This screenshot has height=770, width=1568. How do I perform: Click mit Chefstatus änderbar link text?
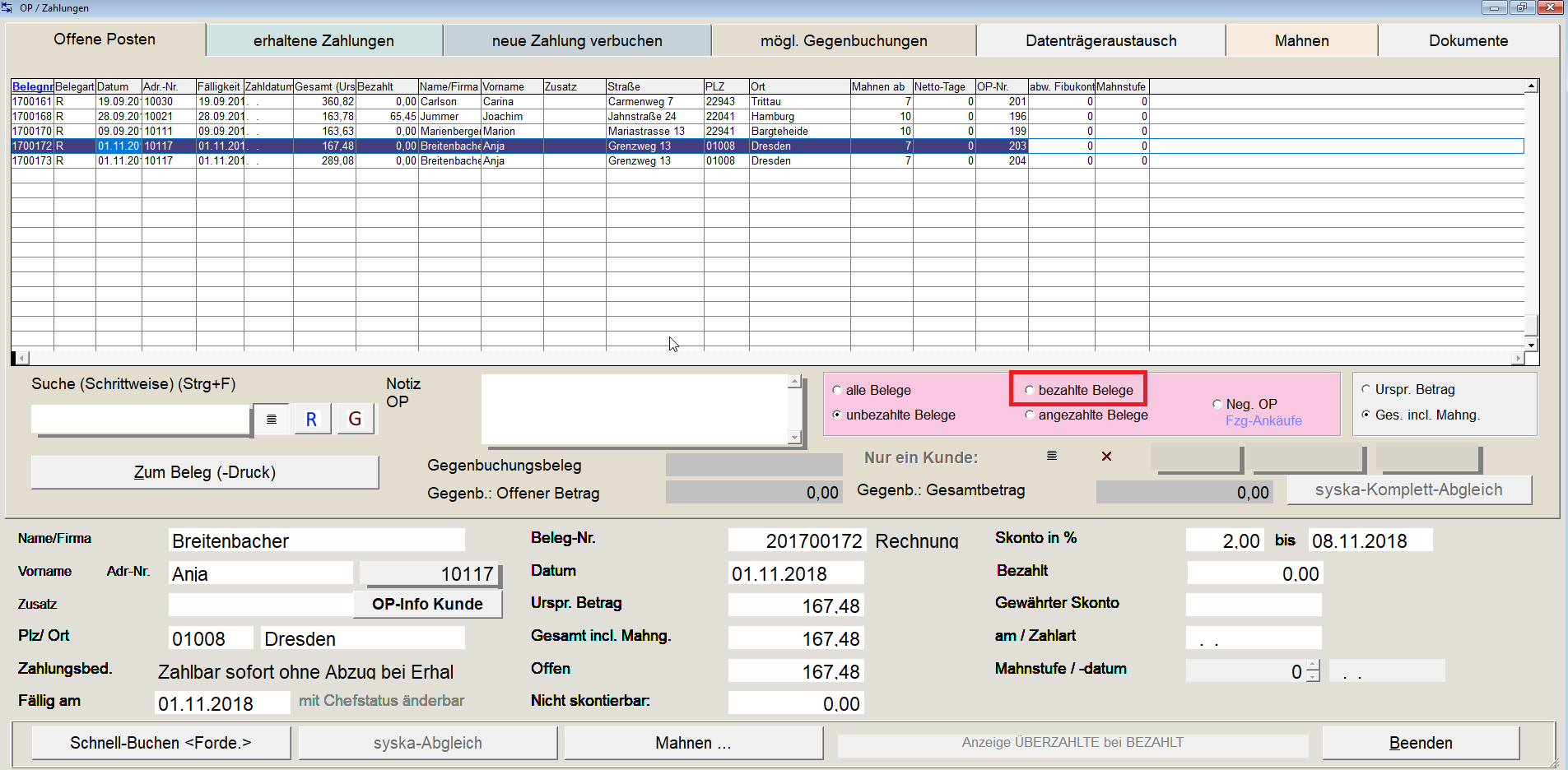(x=381, y=701)
